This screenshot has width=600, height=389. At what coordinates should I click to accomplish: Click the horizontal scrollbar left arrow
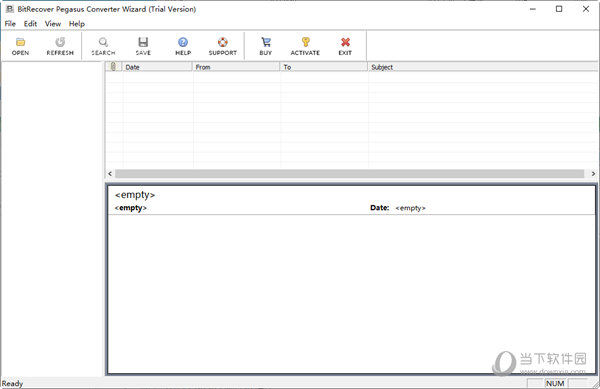pos(110,174)
